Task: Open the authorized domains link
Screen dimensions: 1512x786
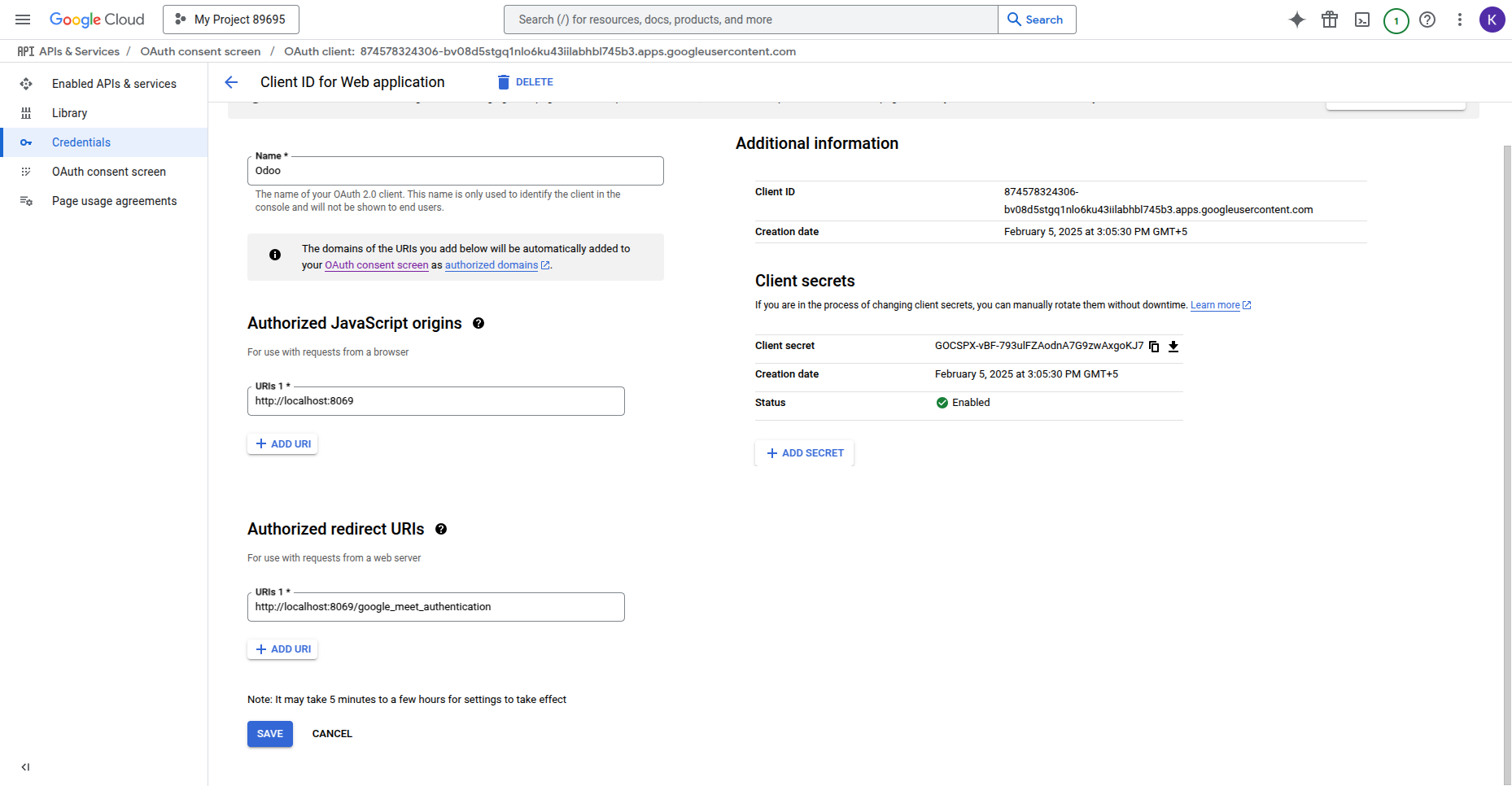Action: point(497,265)
